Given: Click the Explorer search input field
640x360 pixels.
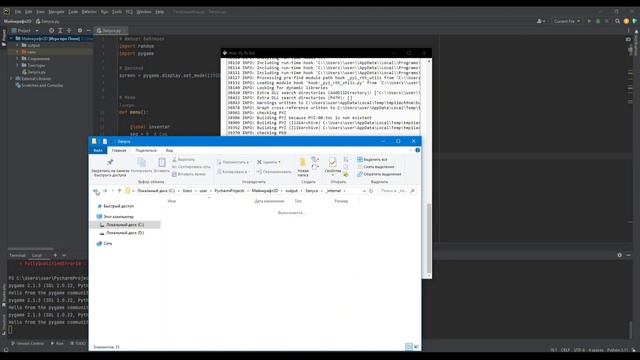Looking at the screenshot, I should tap(397, 191).
